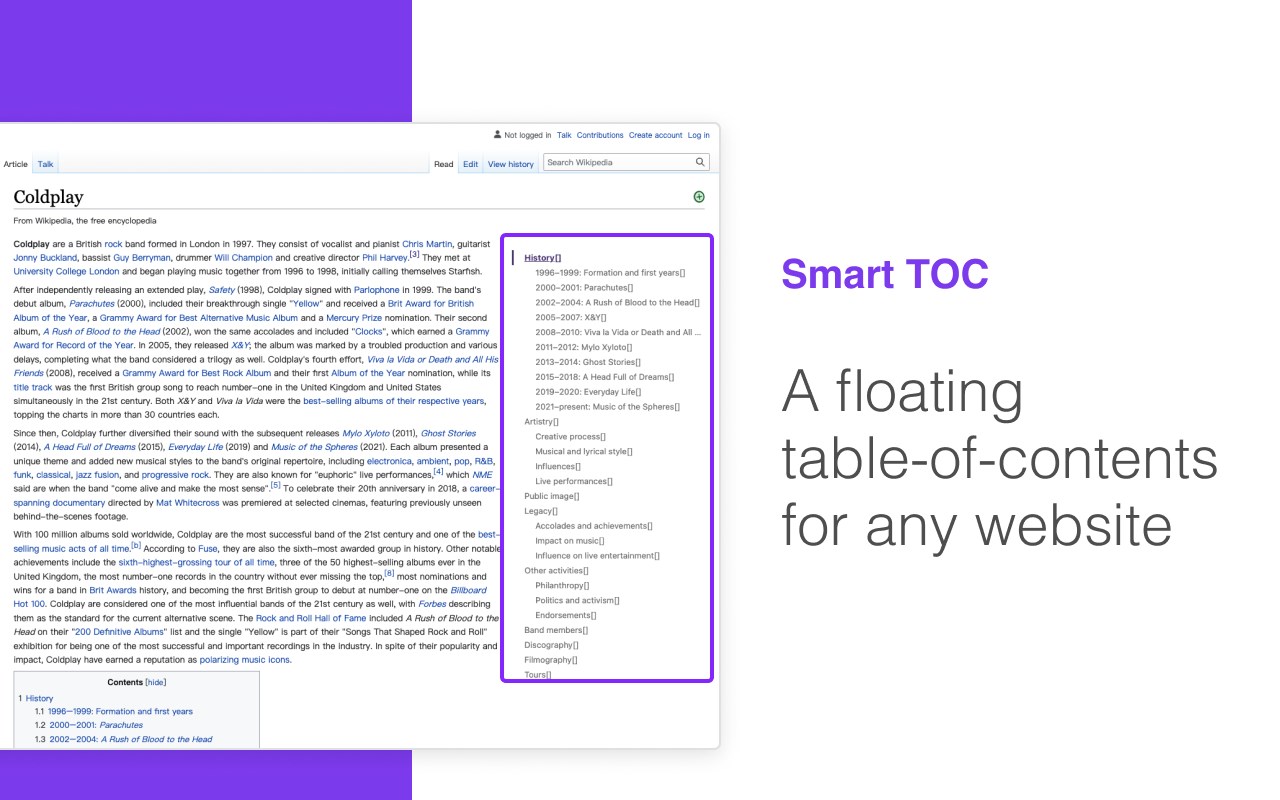Open the Mylo Xyloto link in article text
The width and height of the screenshot is (1280, 800).
tap(366, 434)
